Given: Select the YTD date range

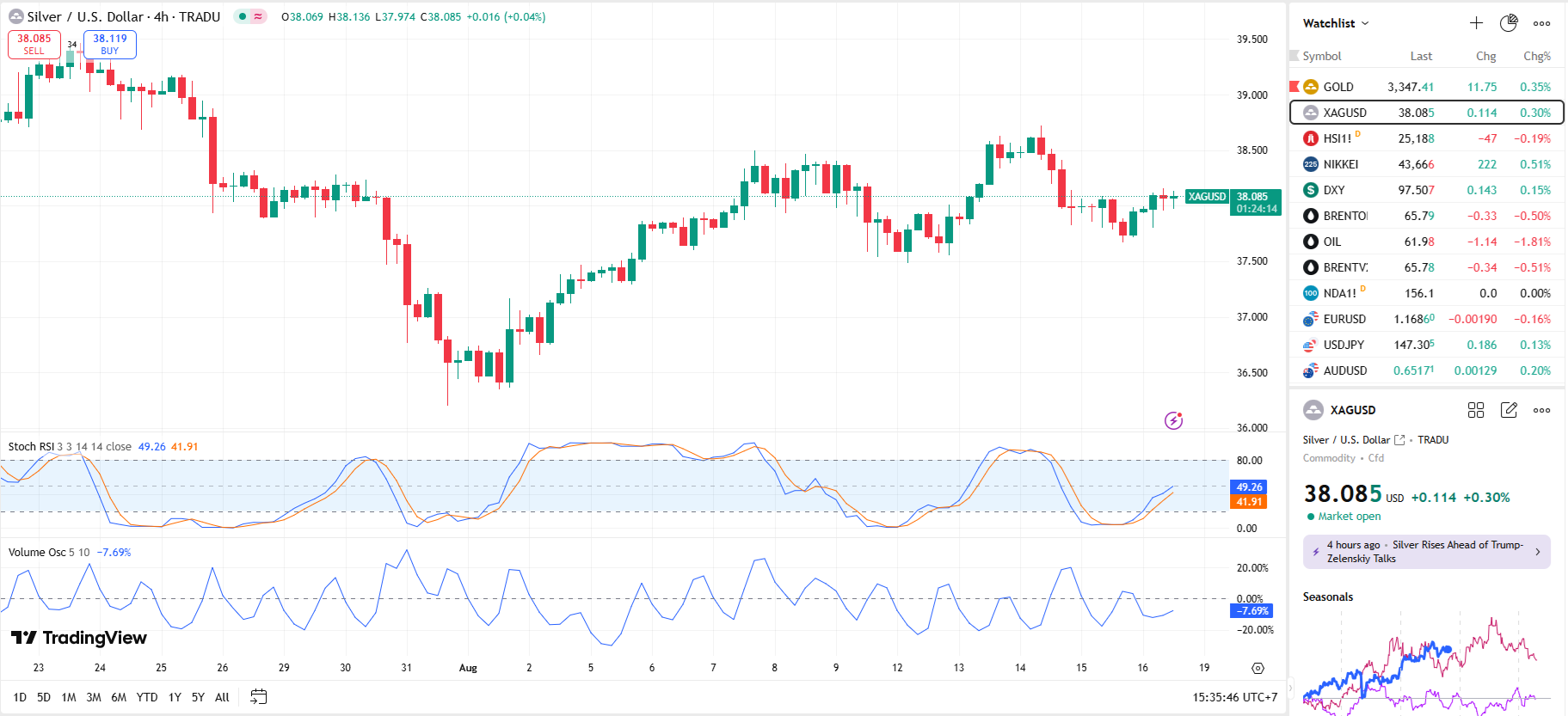Looking at the screenshot, I should pyautogui.click(x=147, y=697).
